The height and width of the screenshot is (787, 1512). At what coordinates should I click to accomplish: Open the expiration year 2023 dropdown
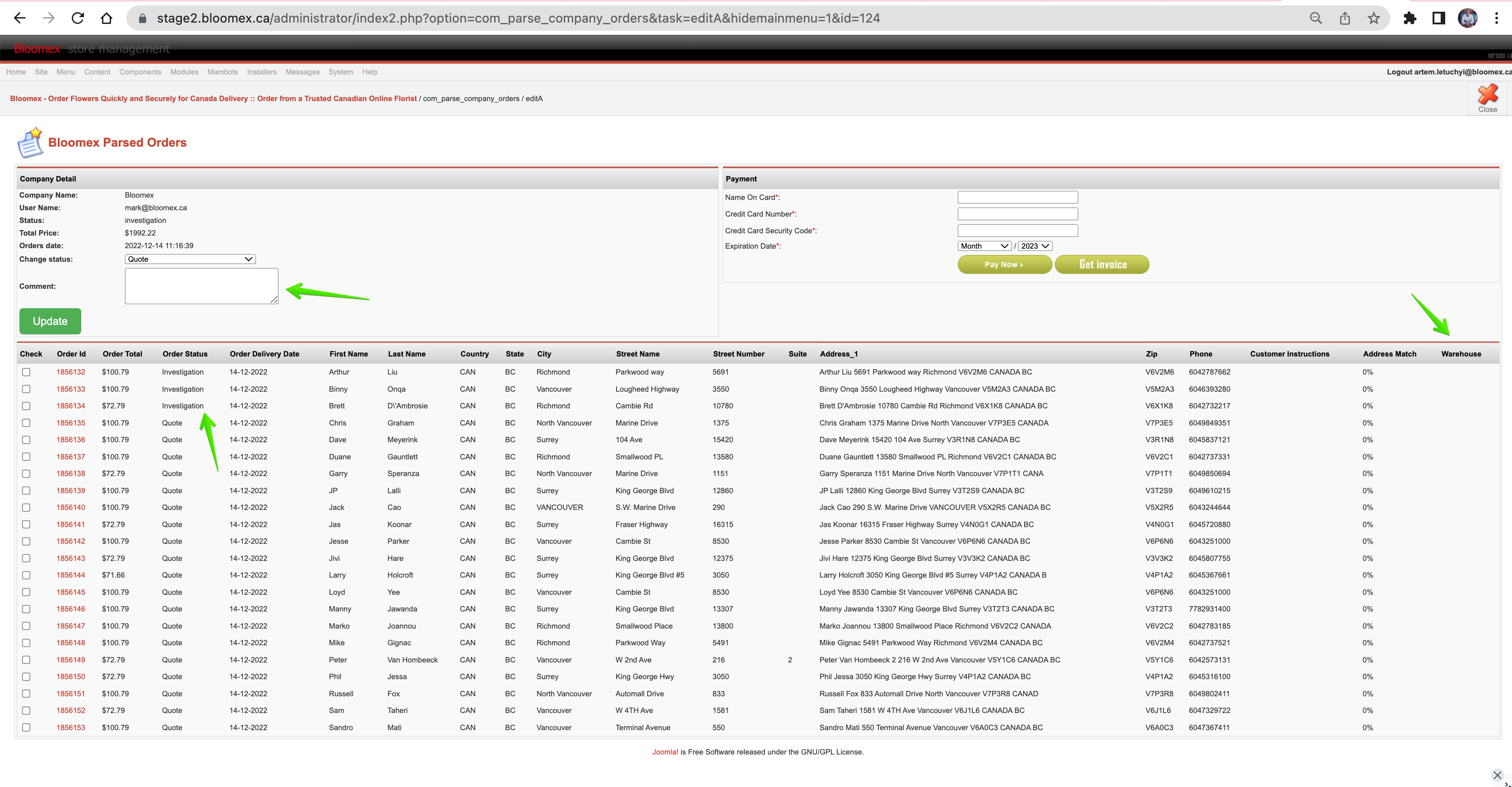coord(1035,246)
